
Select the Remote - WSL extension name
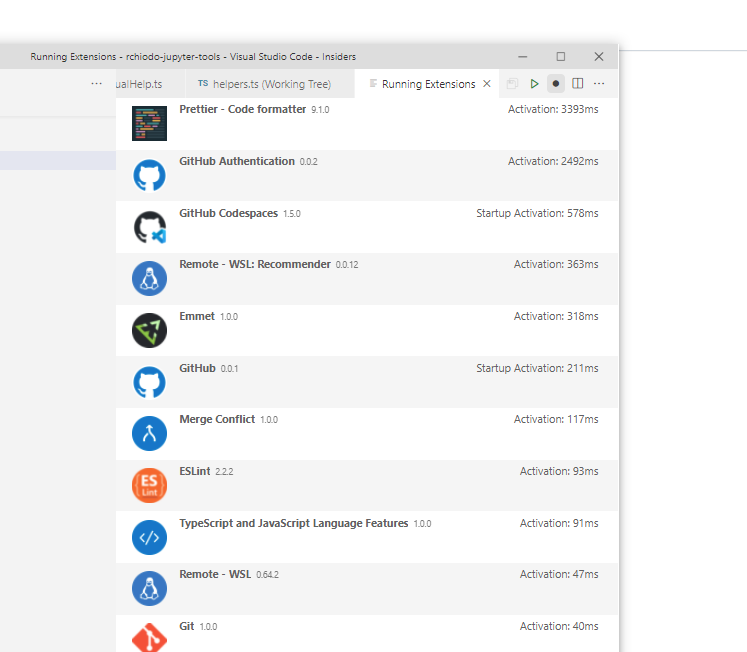click(215, 574)
